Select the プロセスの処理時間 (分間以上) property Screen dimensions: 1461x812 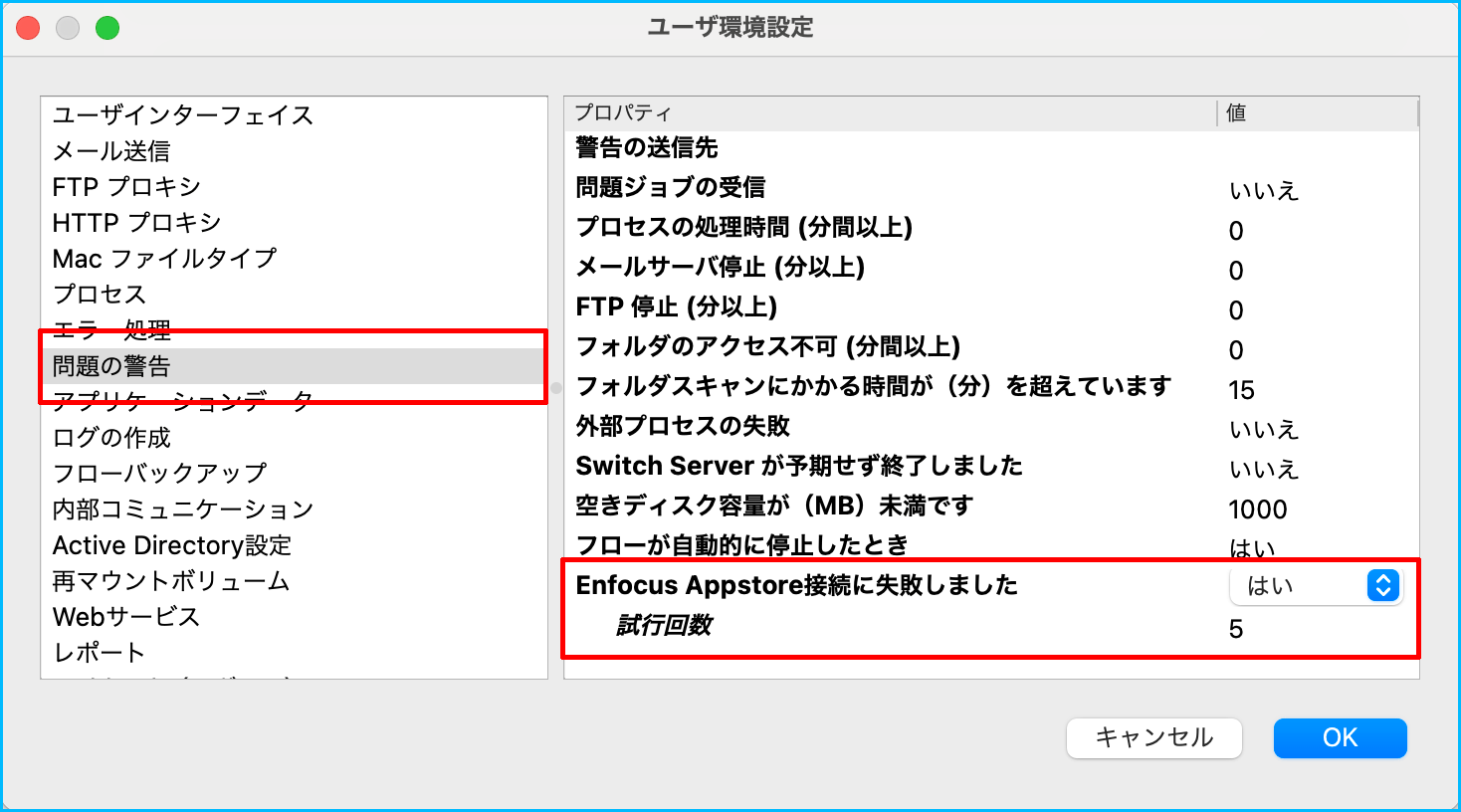coord(743,227)
